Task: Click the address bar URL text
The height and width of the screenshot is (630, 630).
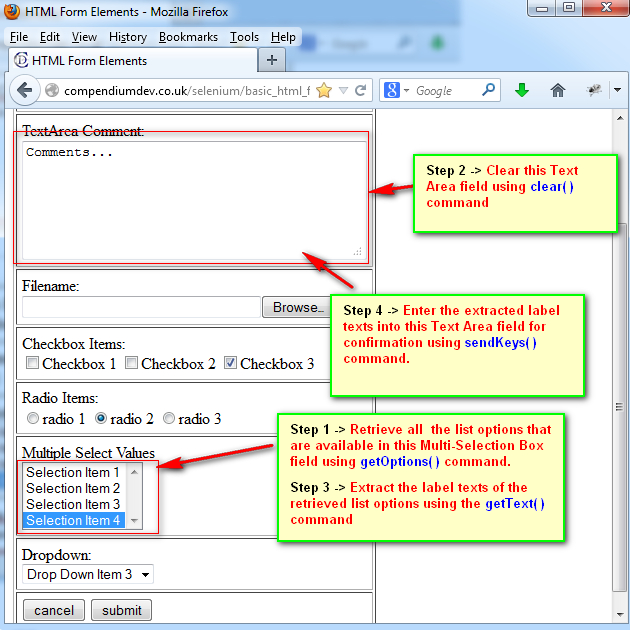Action: pyautogui.click(x=187, y=91)
